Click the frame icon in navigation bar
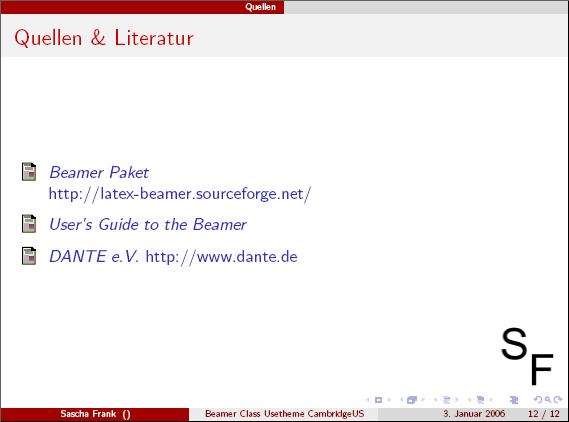The width and height of the screenshot is (569, 422). (412, 400)
